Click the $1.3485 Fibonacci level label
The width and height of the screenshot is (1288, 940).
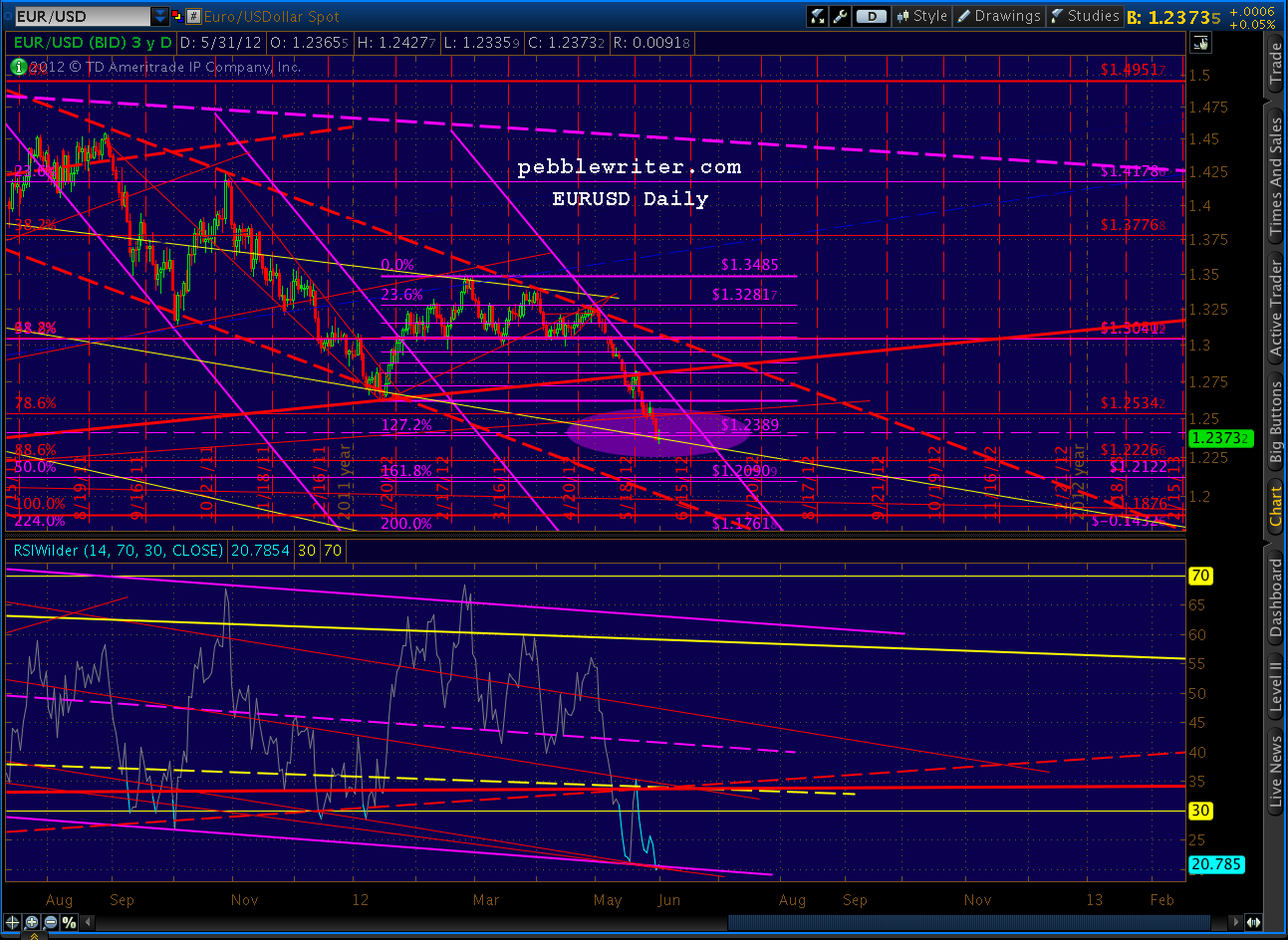click(750, 265)
